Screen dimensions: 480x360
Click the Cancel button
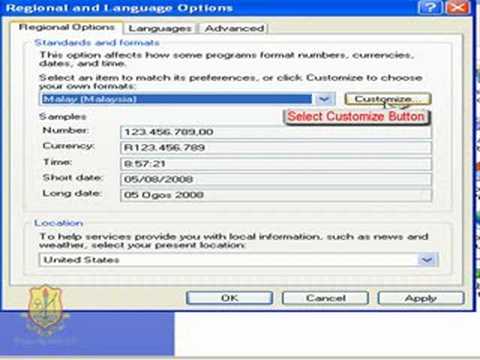click(x=325, y=298)
